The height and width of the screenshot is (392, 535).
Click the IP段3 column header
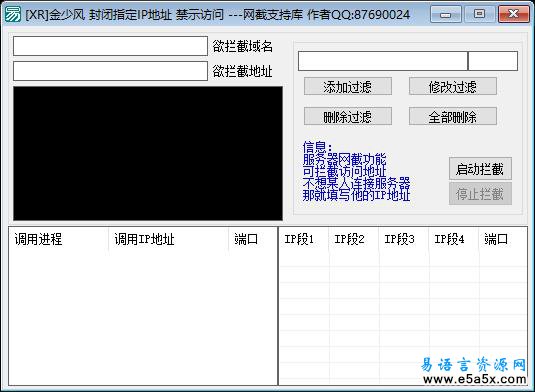point(404,239)
